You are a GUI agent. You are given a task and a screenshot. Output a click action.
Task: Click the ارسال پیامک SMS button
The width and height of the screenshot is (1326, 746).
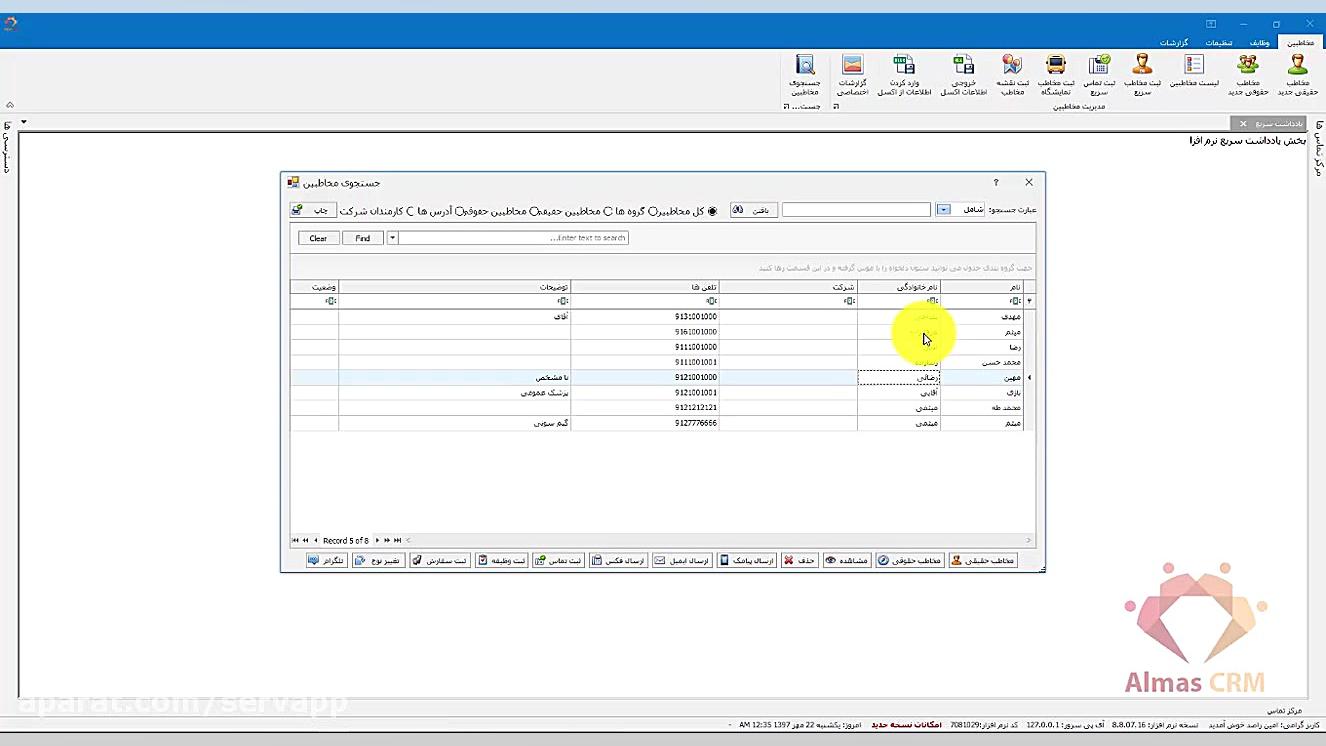click(747, 561)
